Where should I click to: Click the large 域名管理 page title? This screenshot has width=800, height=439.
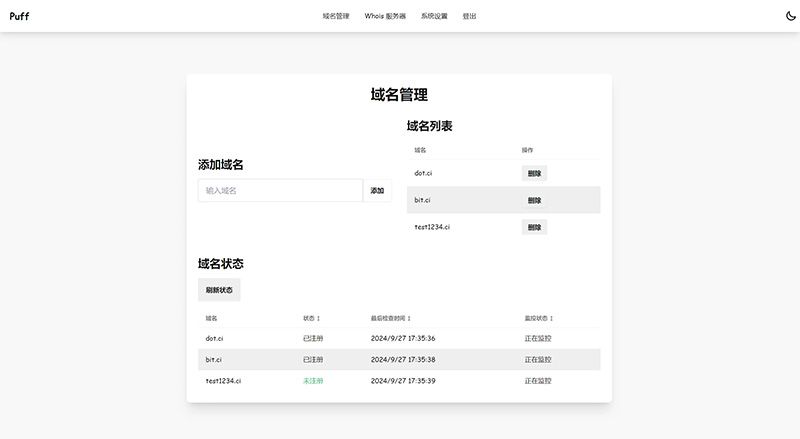[x=399, y=94]
